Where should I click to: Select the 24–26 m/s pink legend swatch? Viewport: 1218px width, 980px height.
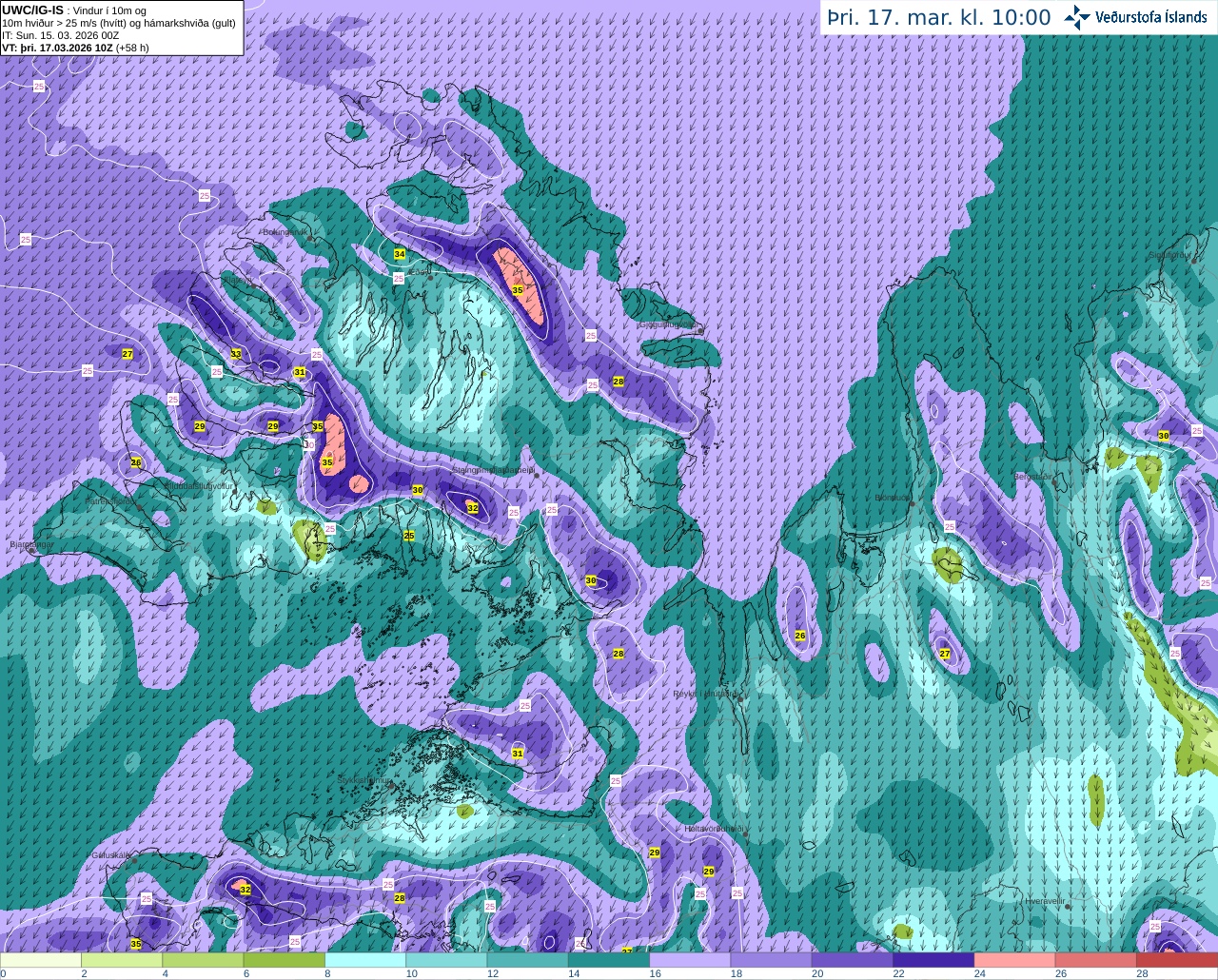(x=1015, y=960)
